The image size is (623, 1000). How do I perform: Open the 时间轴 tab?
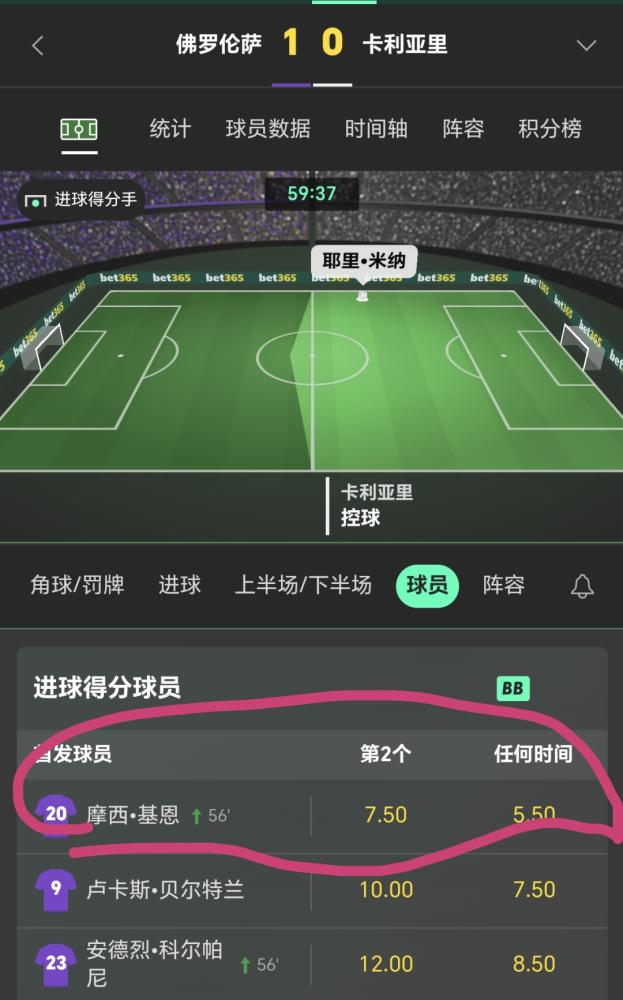pos(376,129)
